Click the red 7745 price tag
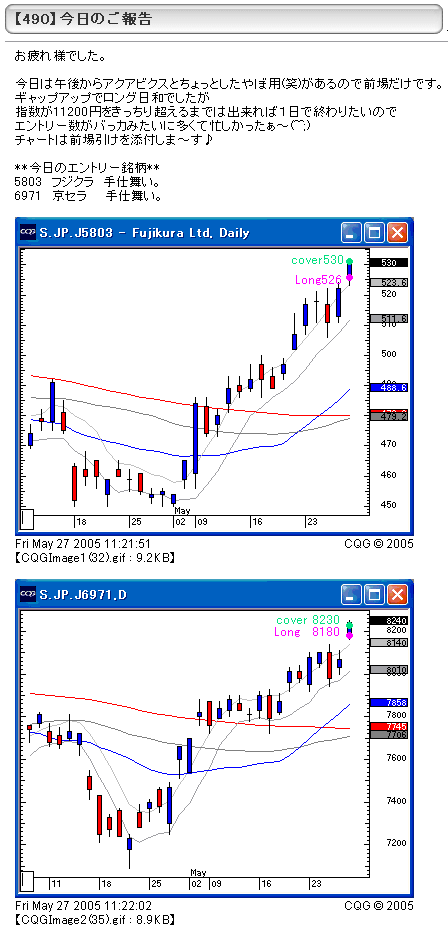Viewport: 448px width, 931px height. pyautogui.click(x=389, y=727)
